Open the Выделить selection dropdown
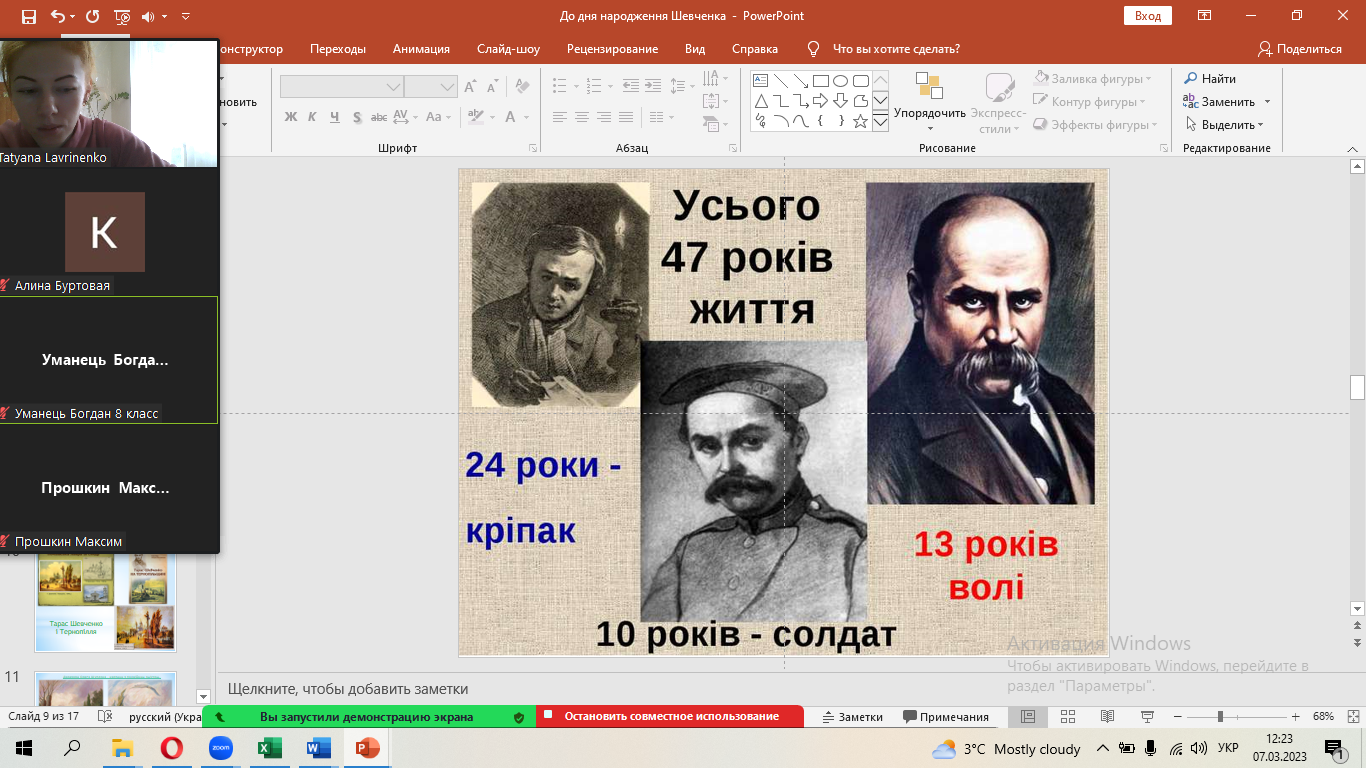The image size is (1366, 768). 1225,125
